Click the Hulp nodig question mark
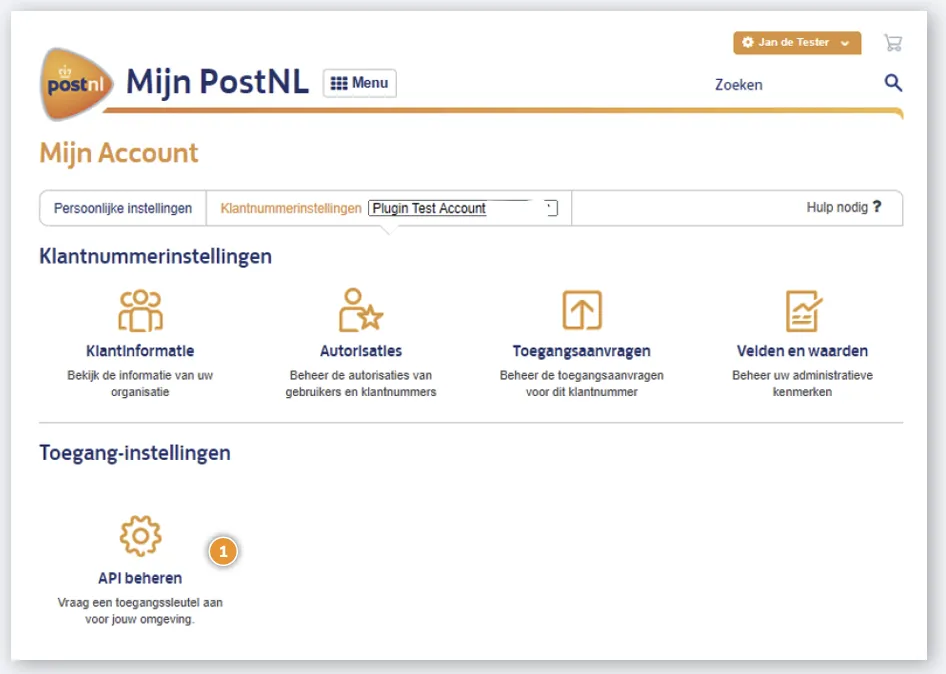 coord(877,207)
